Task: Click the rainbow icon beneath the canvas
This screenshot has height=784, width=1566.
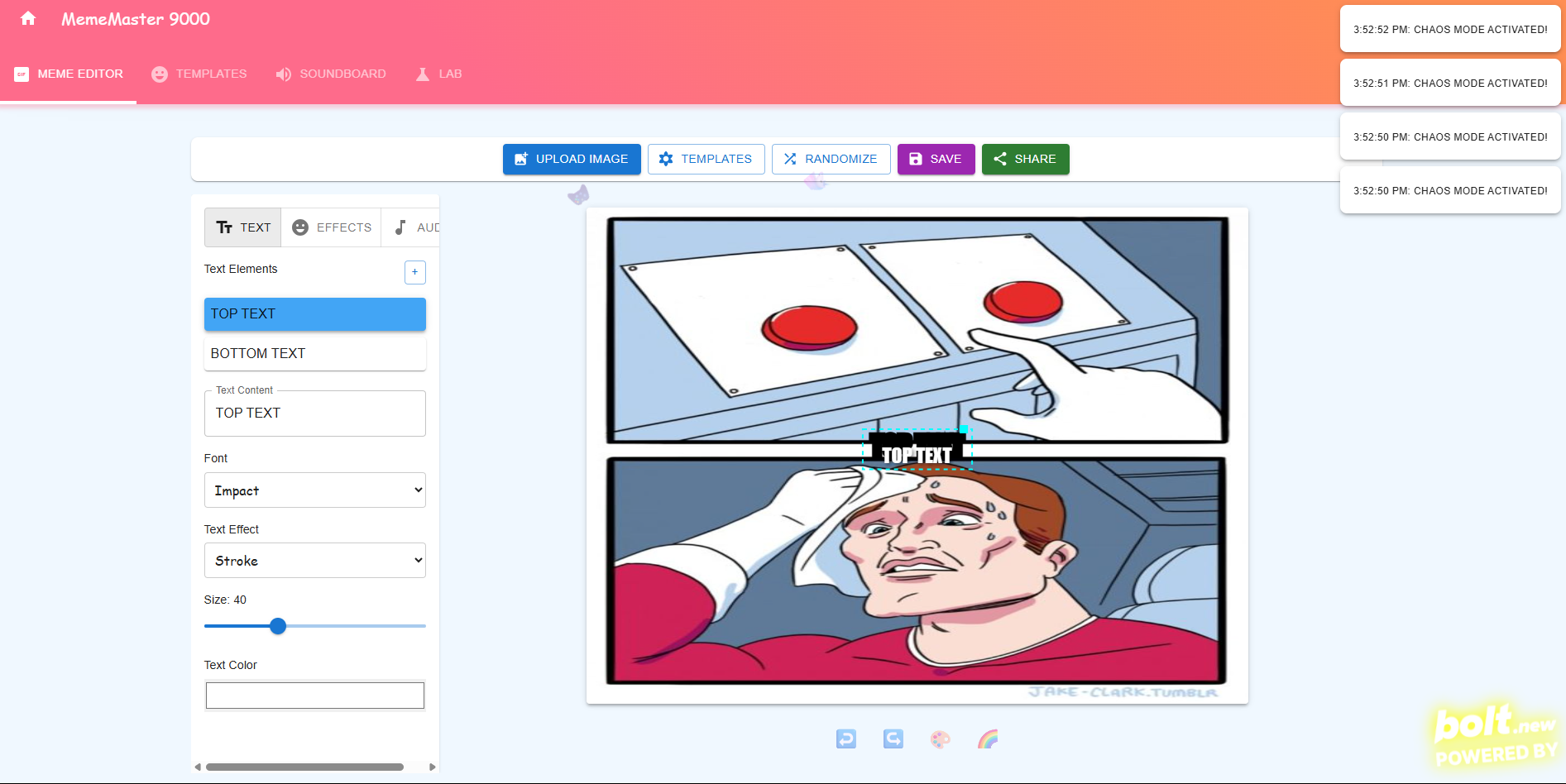Action: [989, 739]
